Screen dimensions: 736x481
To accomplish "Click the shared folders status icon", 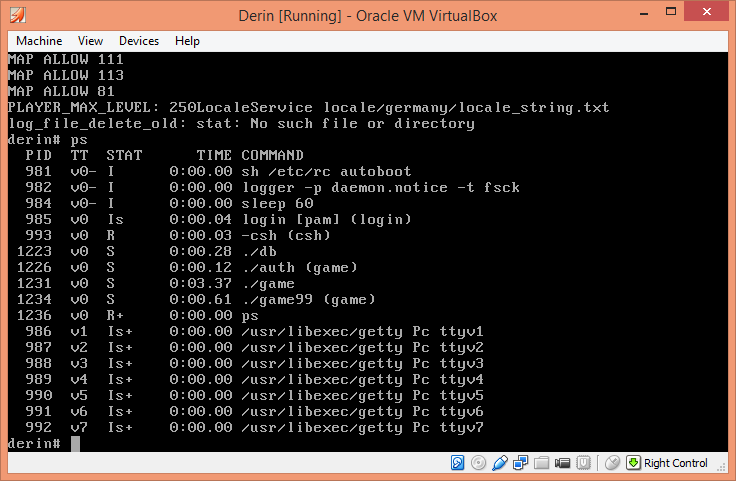I will point(541,463).
